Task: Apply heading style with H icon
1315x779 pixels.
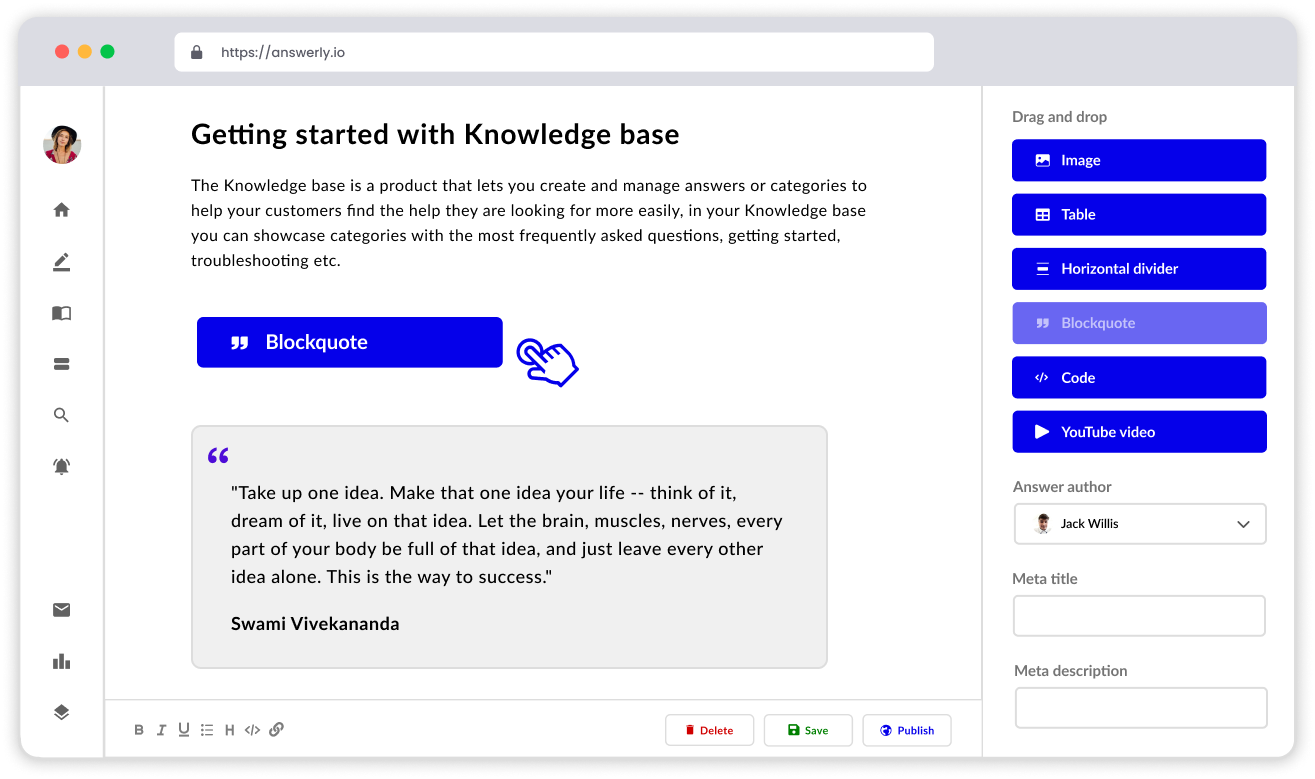Action: pos(229,730)
